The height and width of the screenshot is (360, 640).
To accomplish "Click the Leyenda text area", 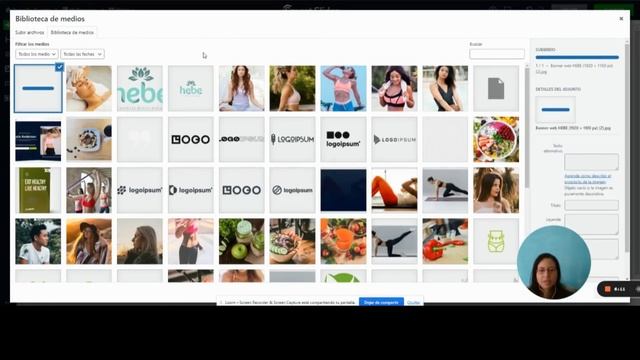I will [591, 224].
